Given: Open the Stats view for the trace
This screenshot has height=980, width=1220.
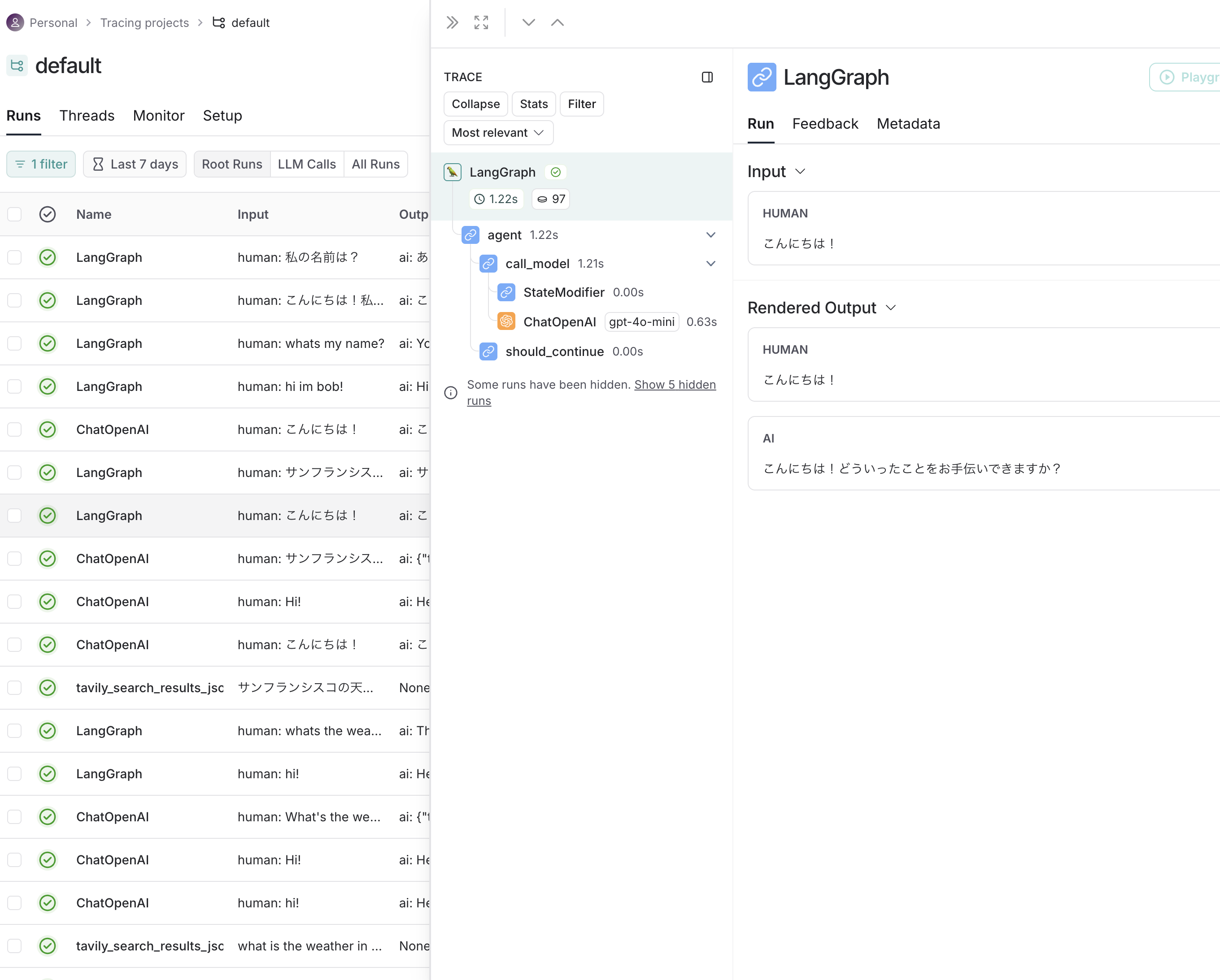Looking at the screenshot, I should (533, 104).
